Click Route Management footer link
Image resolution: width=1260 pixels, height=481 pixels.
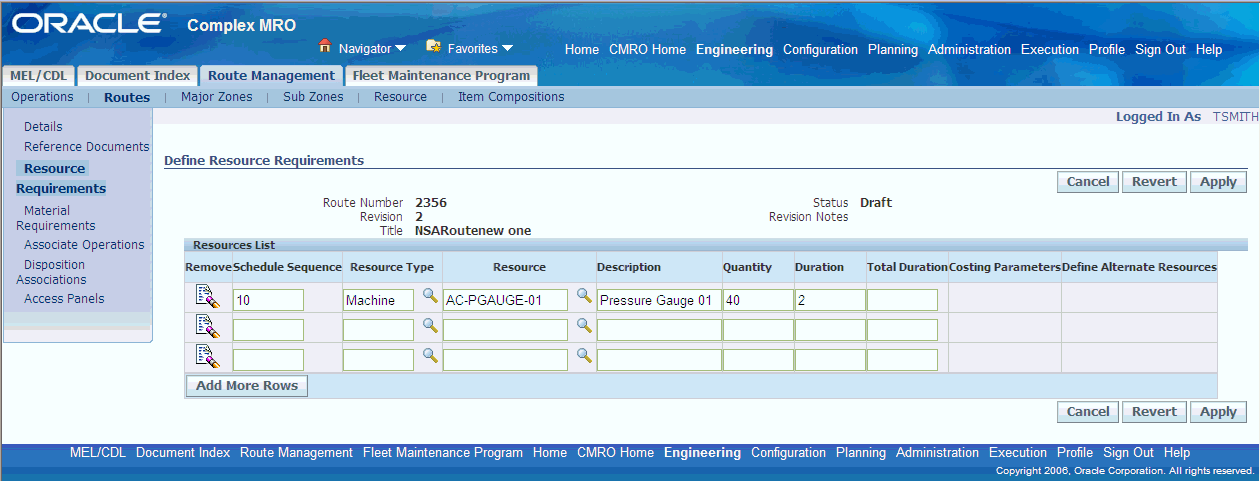click(296, 453)
